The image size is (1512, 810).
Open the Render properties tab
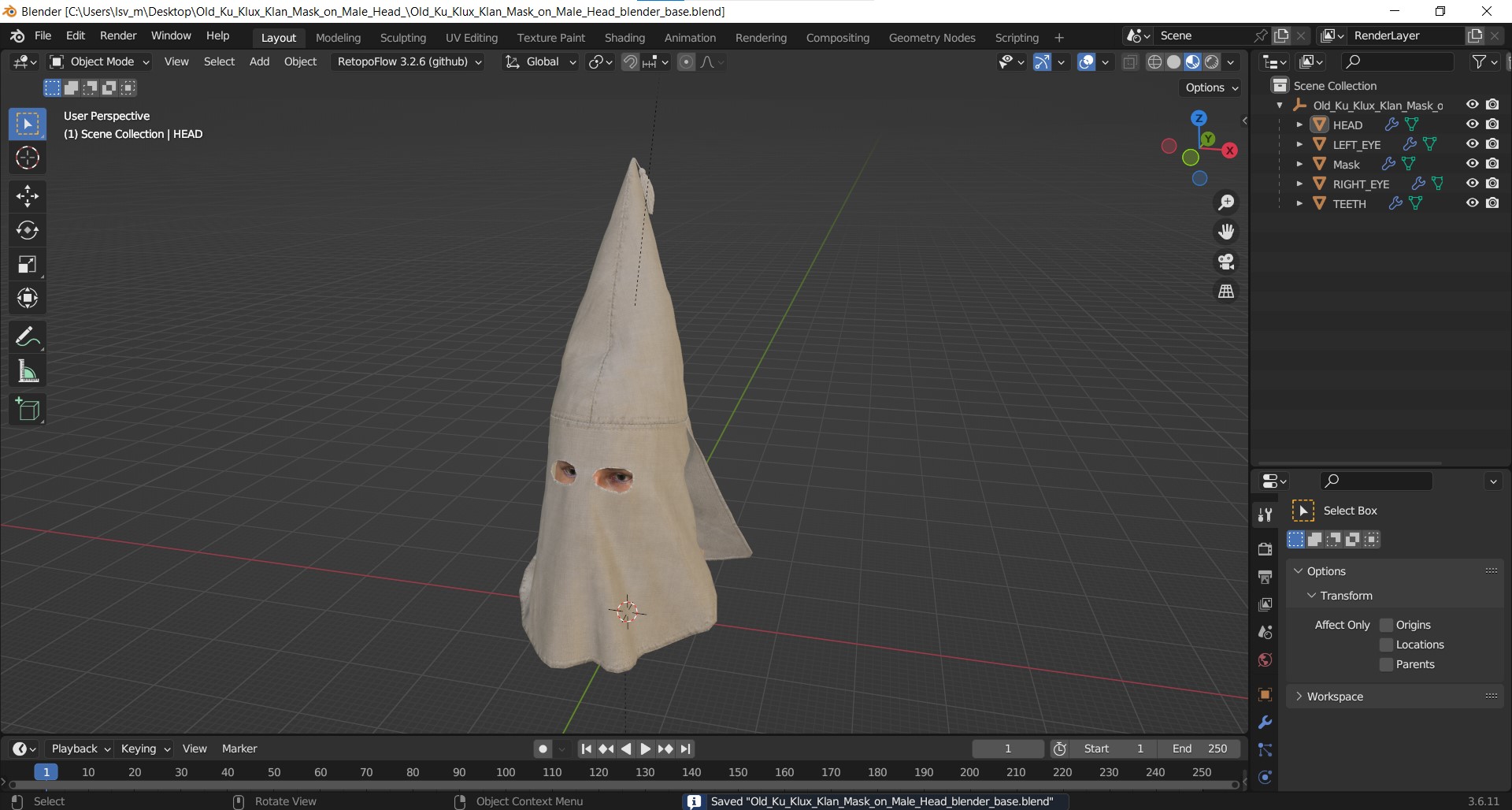tap(1266, 549)
